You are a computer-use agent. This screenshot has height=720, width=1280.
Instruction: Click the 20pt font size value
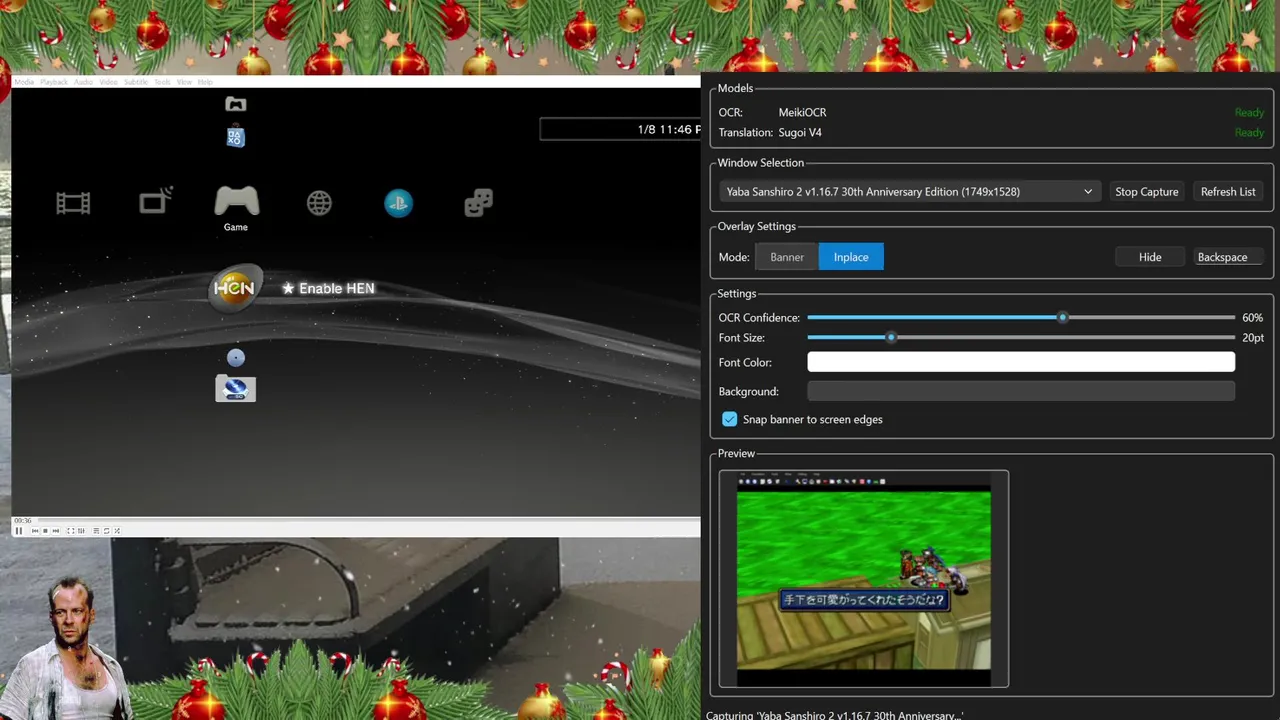[x=1253, y=337]
